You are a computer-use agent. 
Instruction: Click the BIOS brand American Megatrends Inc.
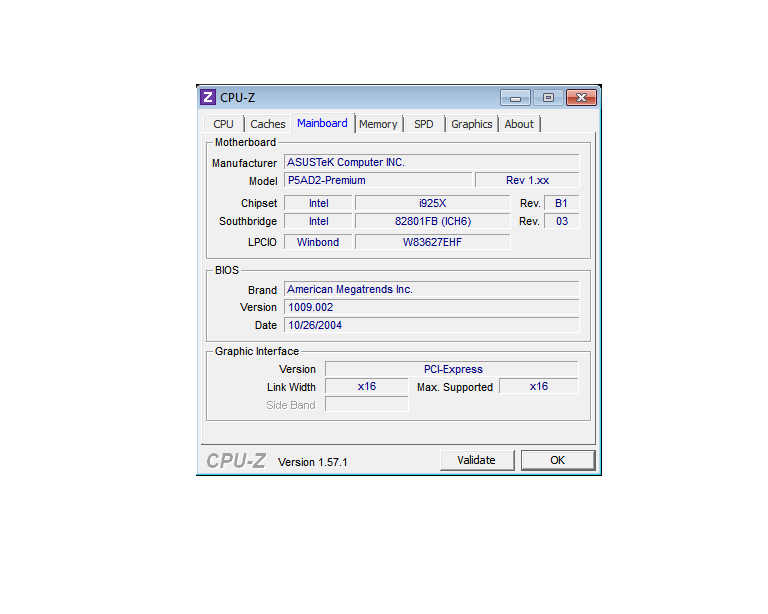pos(432,289)
